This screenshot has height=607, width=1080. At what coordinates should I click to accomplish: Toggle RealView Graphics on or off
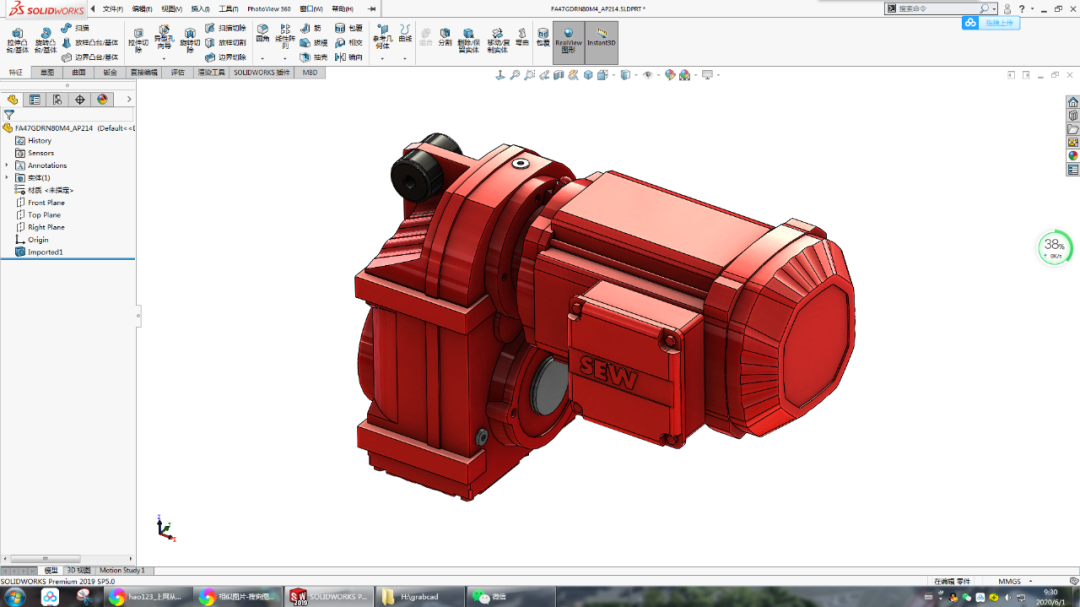[568, 41]
